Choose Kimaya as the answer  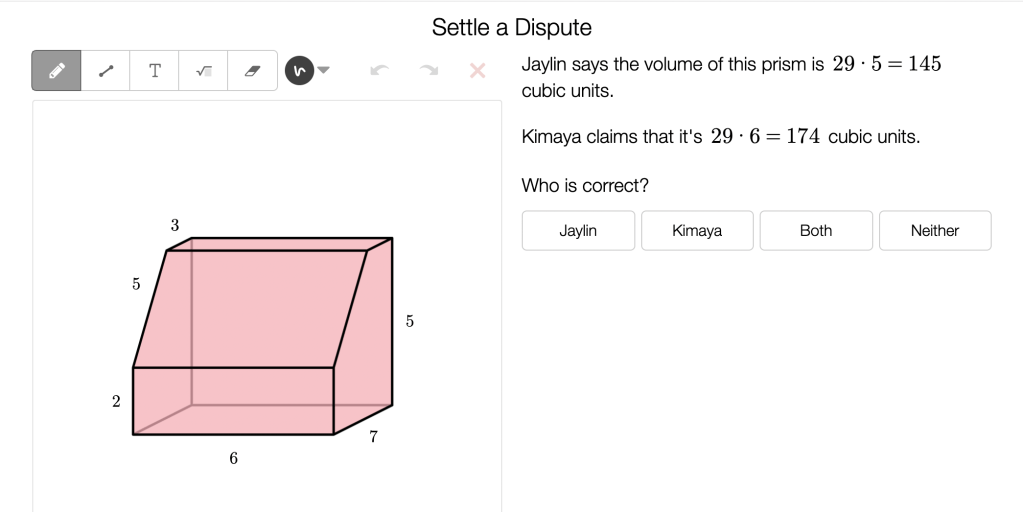click(697, 230)
